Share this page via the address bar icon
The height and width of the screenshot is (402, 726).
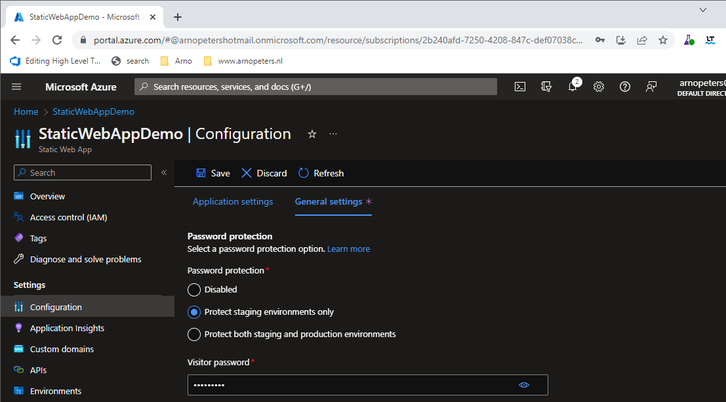[642, 40]
